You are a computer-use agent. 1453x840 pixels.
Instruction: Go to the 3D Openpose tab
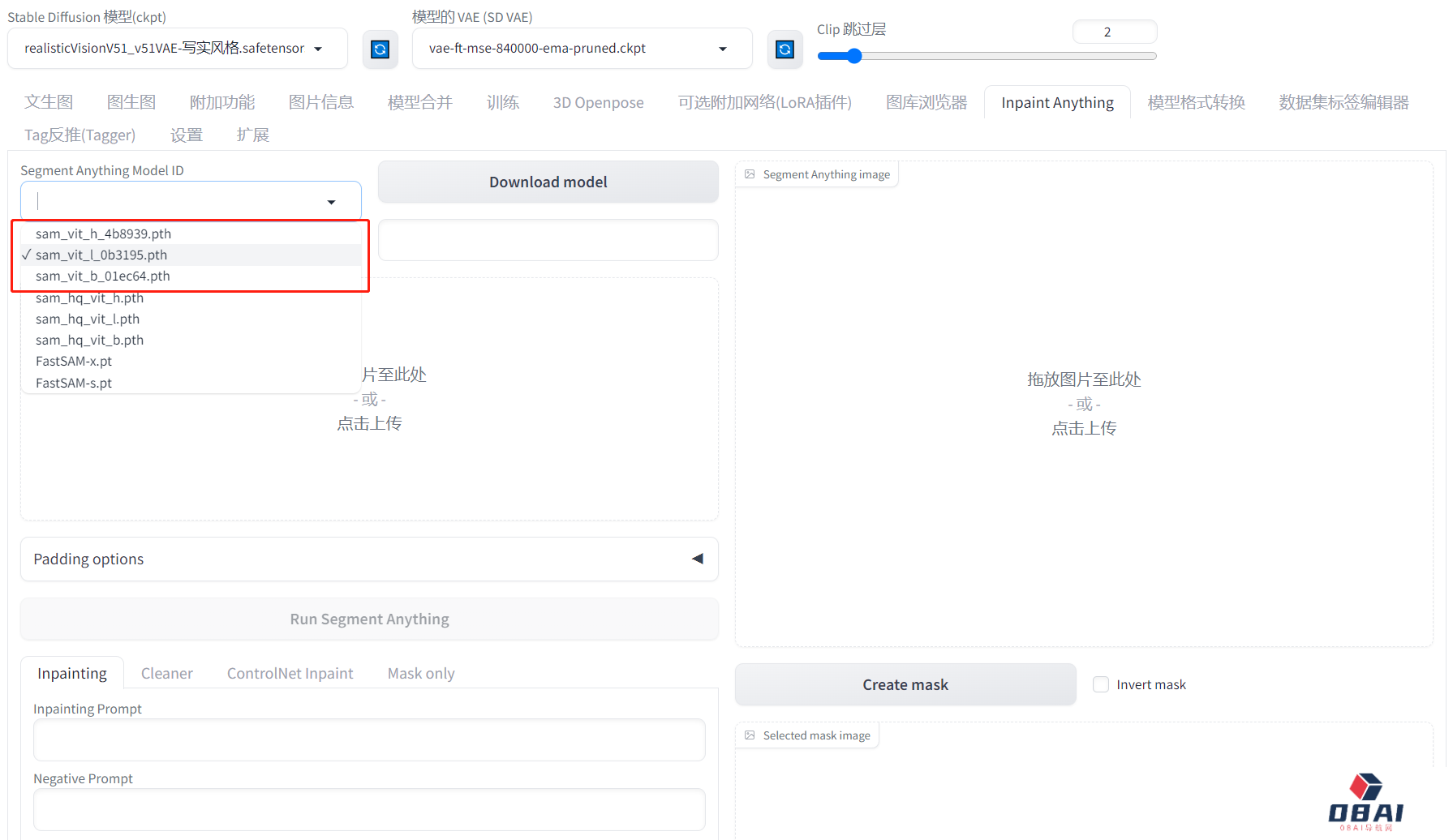pos(598,103)
